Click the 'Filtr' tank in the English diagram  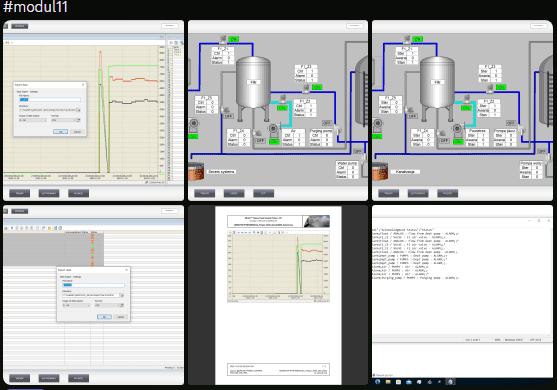point(253,82)
